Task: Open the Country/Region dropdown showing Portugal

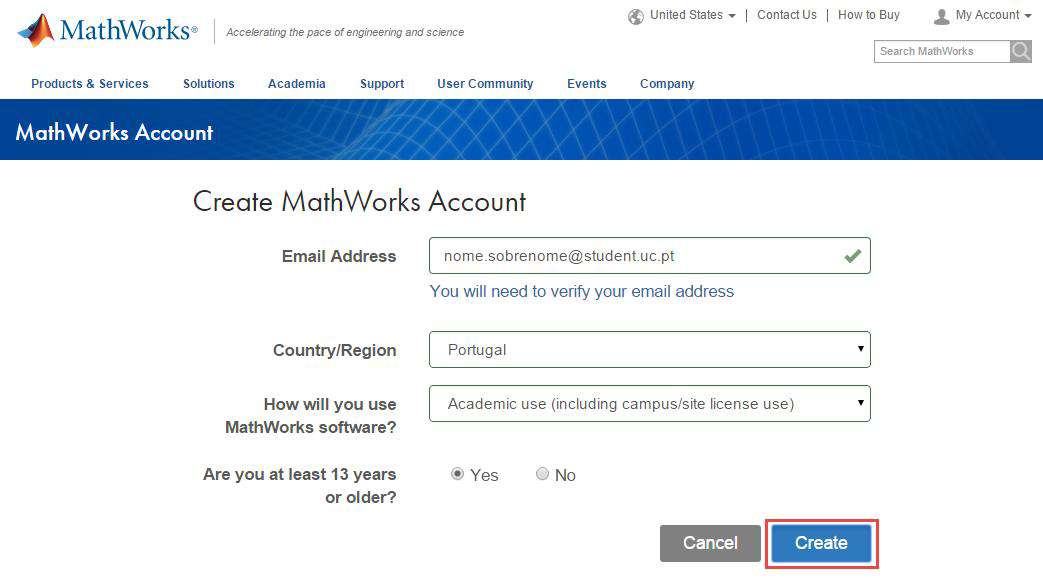Action: click(649, 349)
